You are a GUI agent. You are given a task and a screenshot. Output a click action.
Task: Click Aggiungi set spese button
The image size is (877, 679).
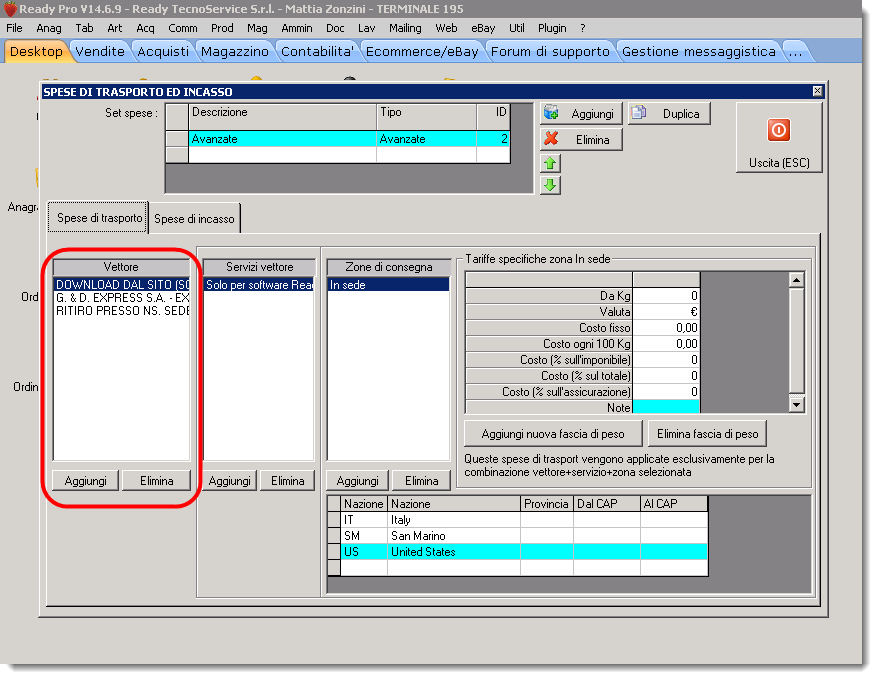pos(581,114)
